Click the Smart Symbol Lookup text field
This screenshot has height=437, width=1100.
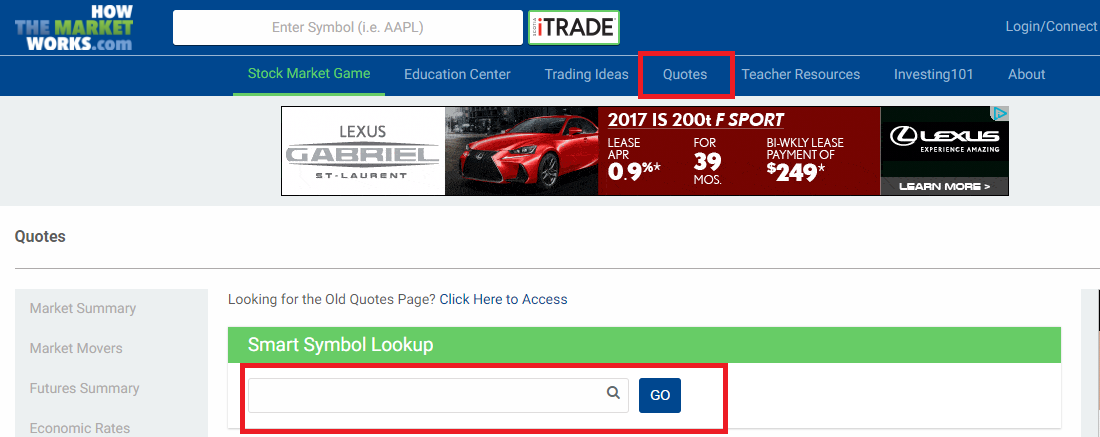pyautogui.click(x=438, y=396)
